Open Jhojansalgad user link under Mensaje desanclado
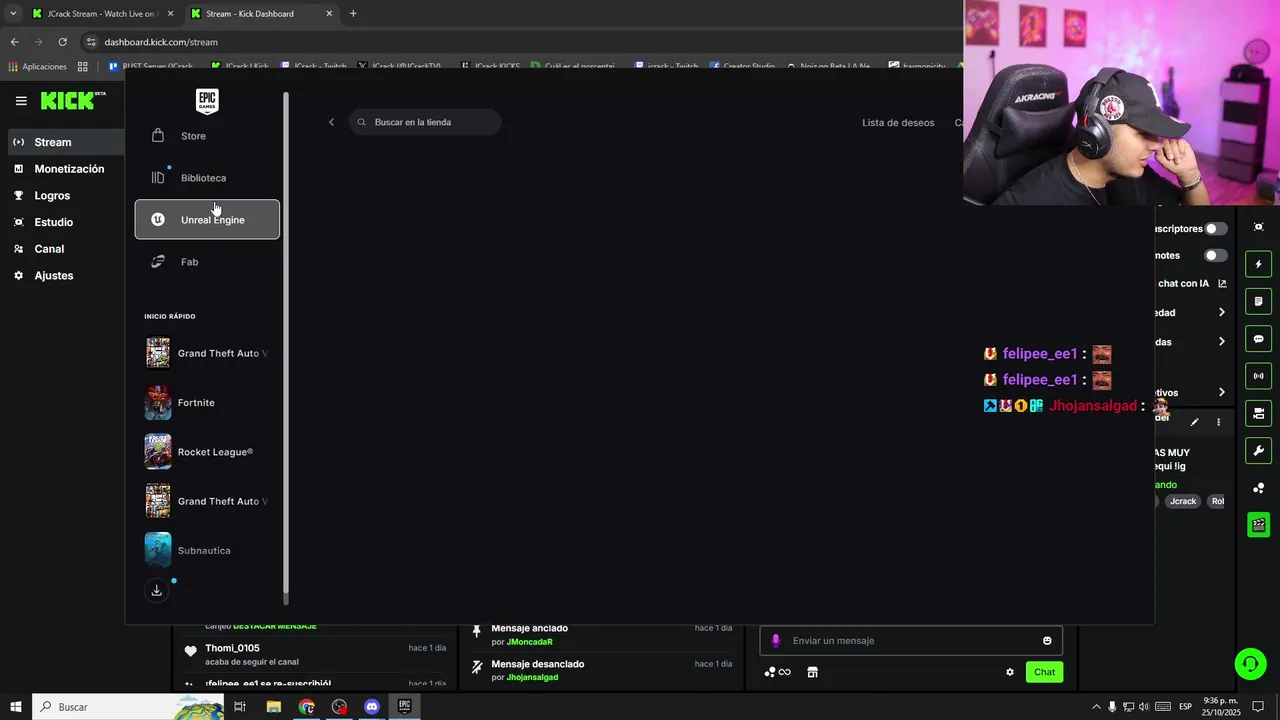 (532, 677)
